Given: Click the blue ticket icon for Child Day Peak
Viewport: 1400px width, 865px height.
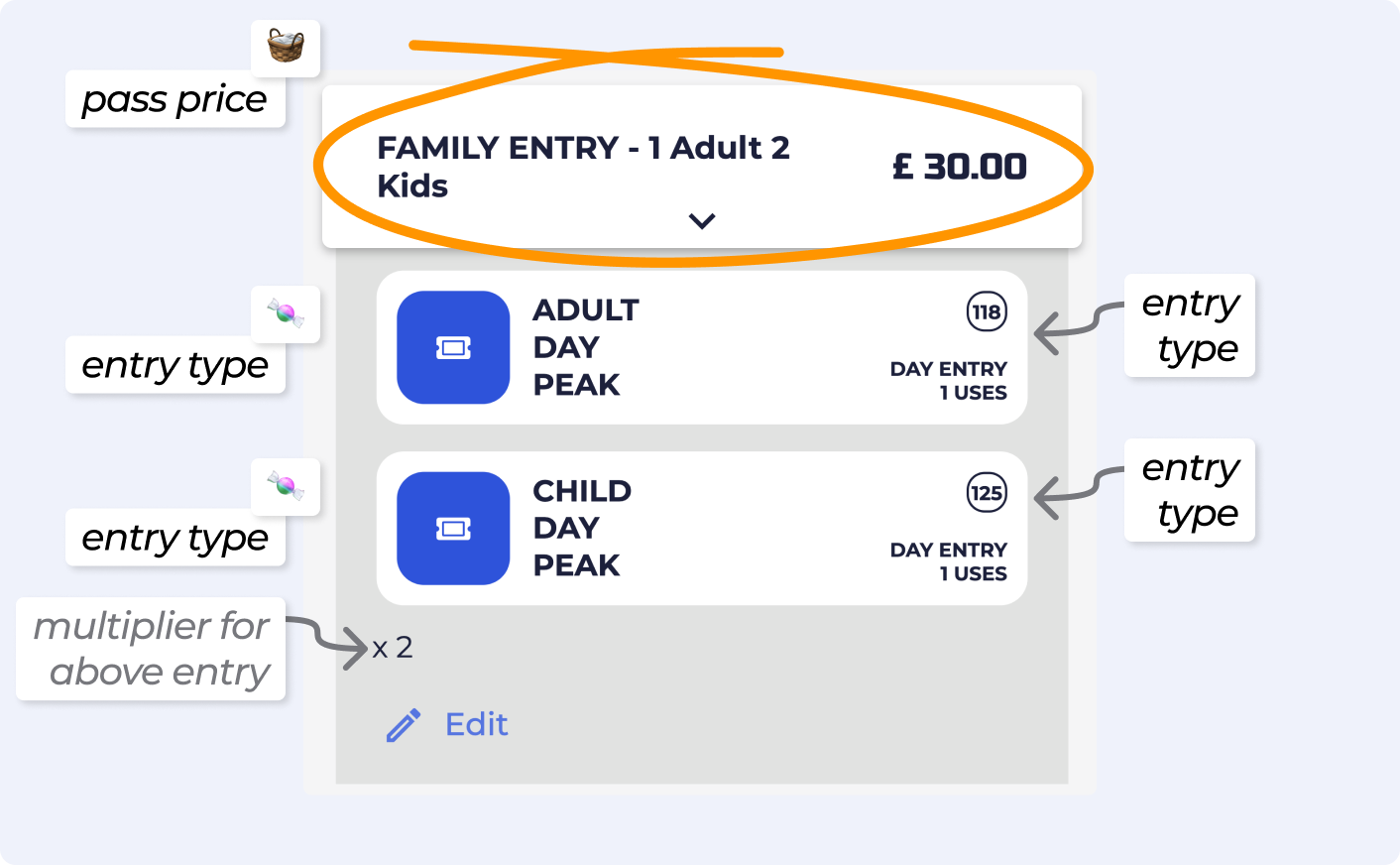Looking at the screenshot, I should click(x=453, y=529).
